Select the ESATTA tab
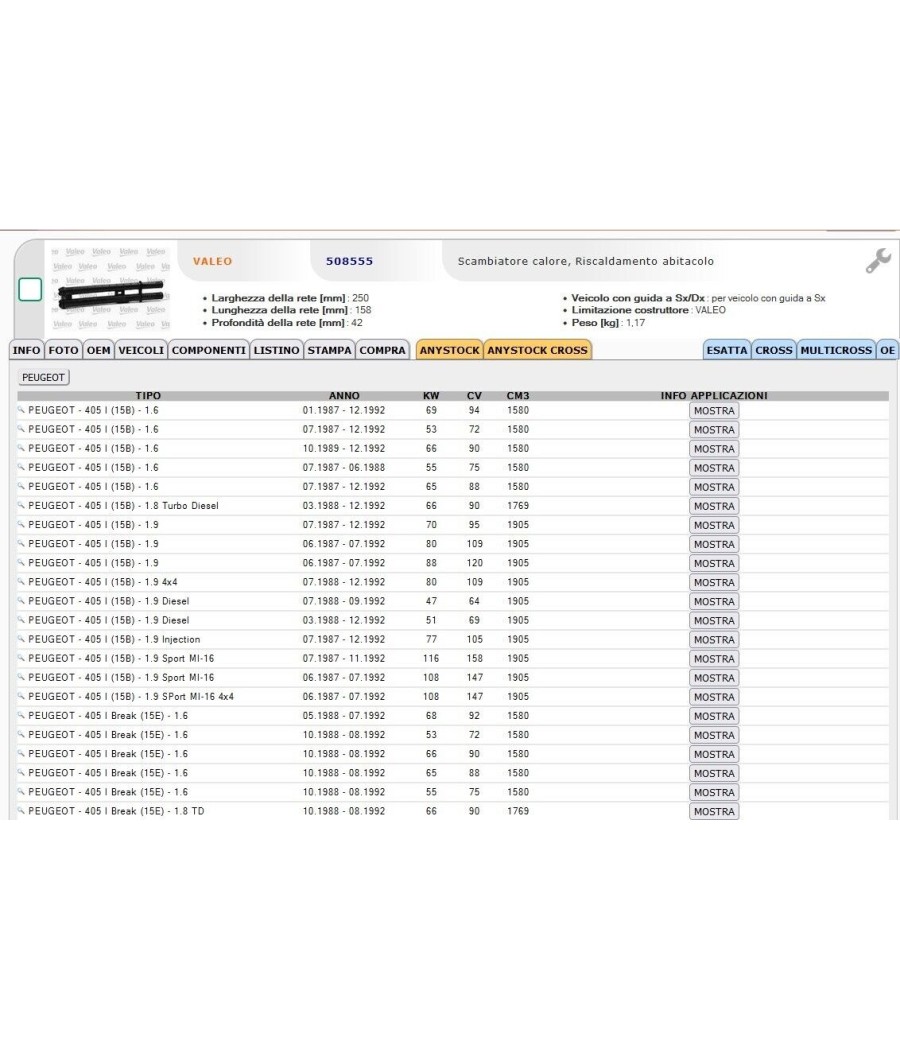The width and height of the screenshot is (900, 1050). point(727,350)
